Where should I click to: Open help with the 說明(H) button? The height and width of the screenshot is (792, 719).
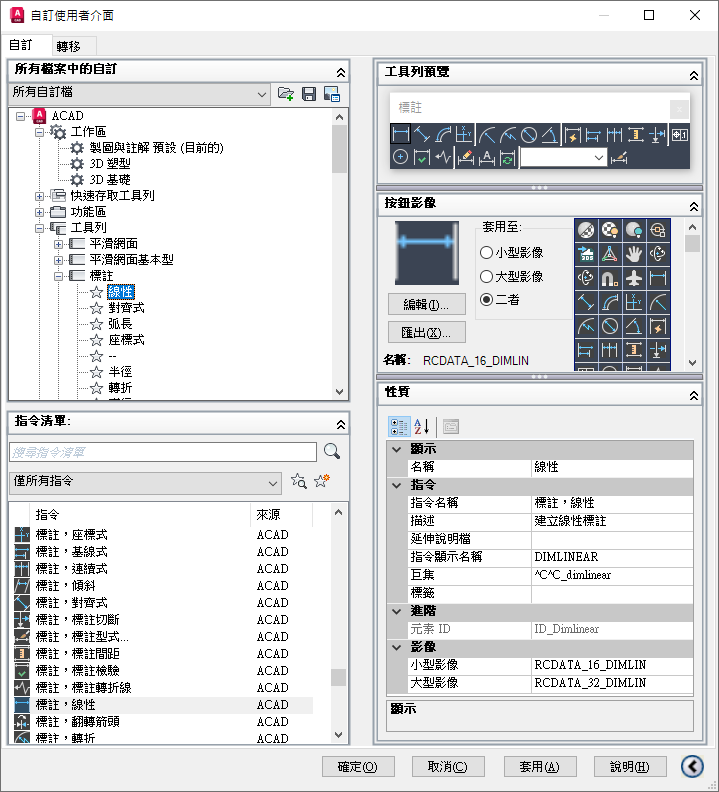click(x=630, y=767)
